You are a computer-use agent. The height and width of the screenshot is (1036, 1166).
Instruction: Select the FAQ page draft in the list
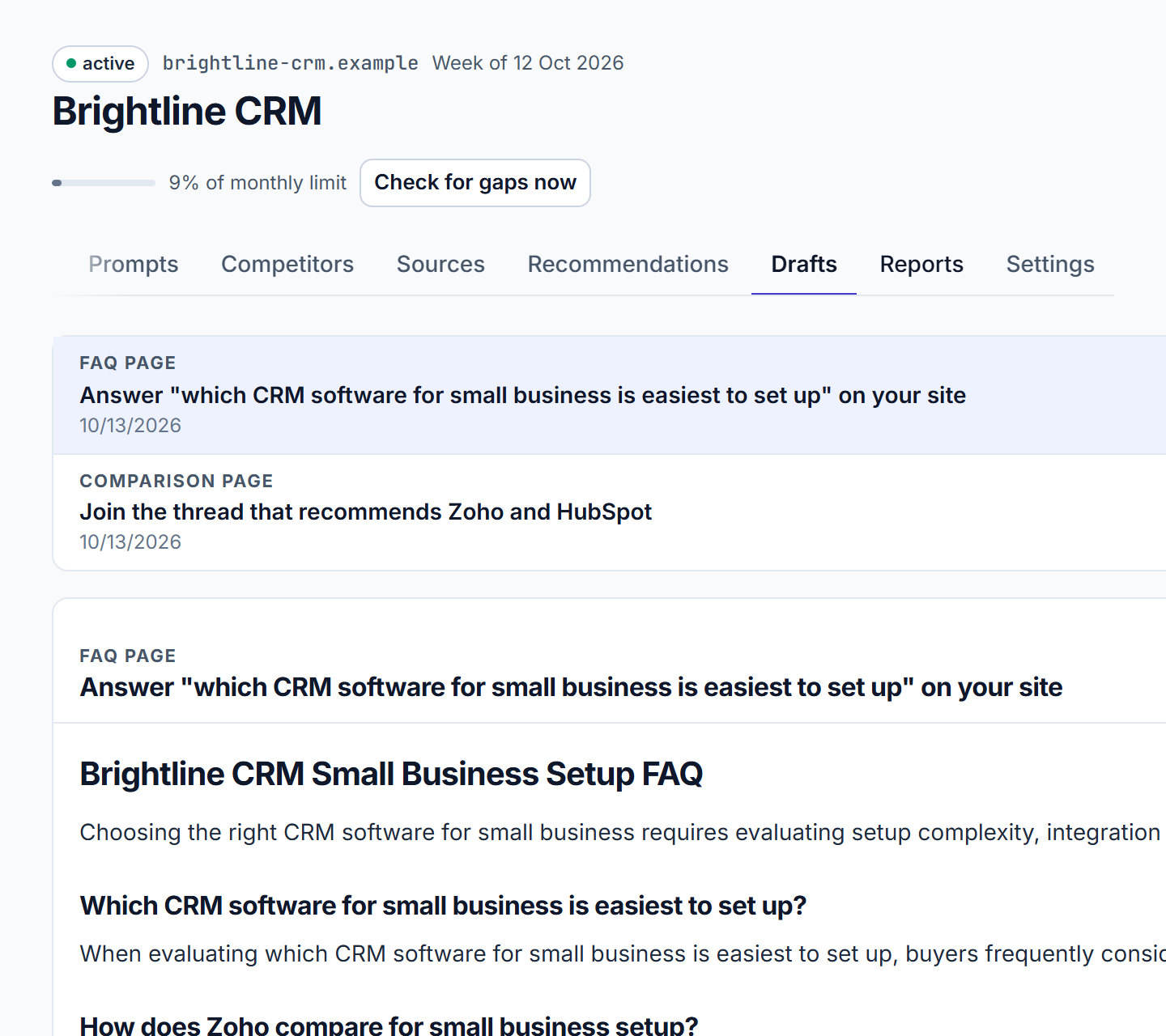(x=609, y=395)
